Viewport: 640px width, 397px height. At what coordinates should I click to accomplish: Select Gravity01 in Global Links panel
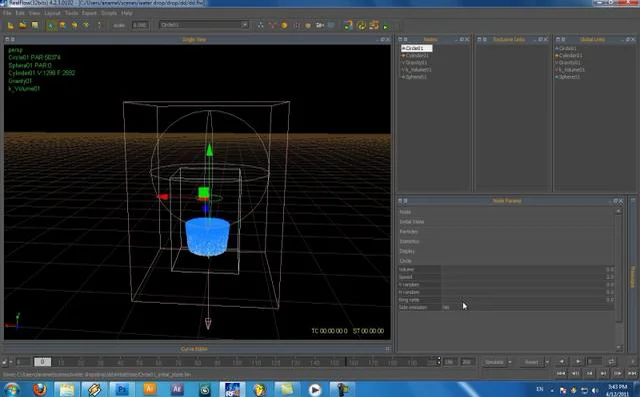(568, 62)
